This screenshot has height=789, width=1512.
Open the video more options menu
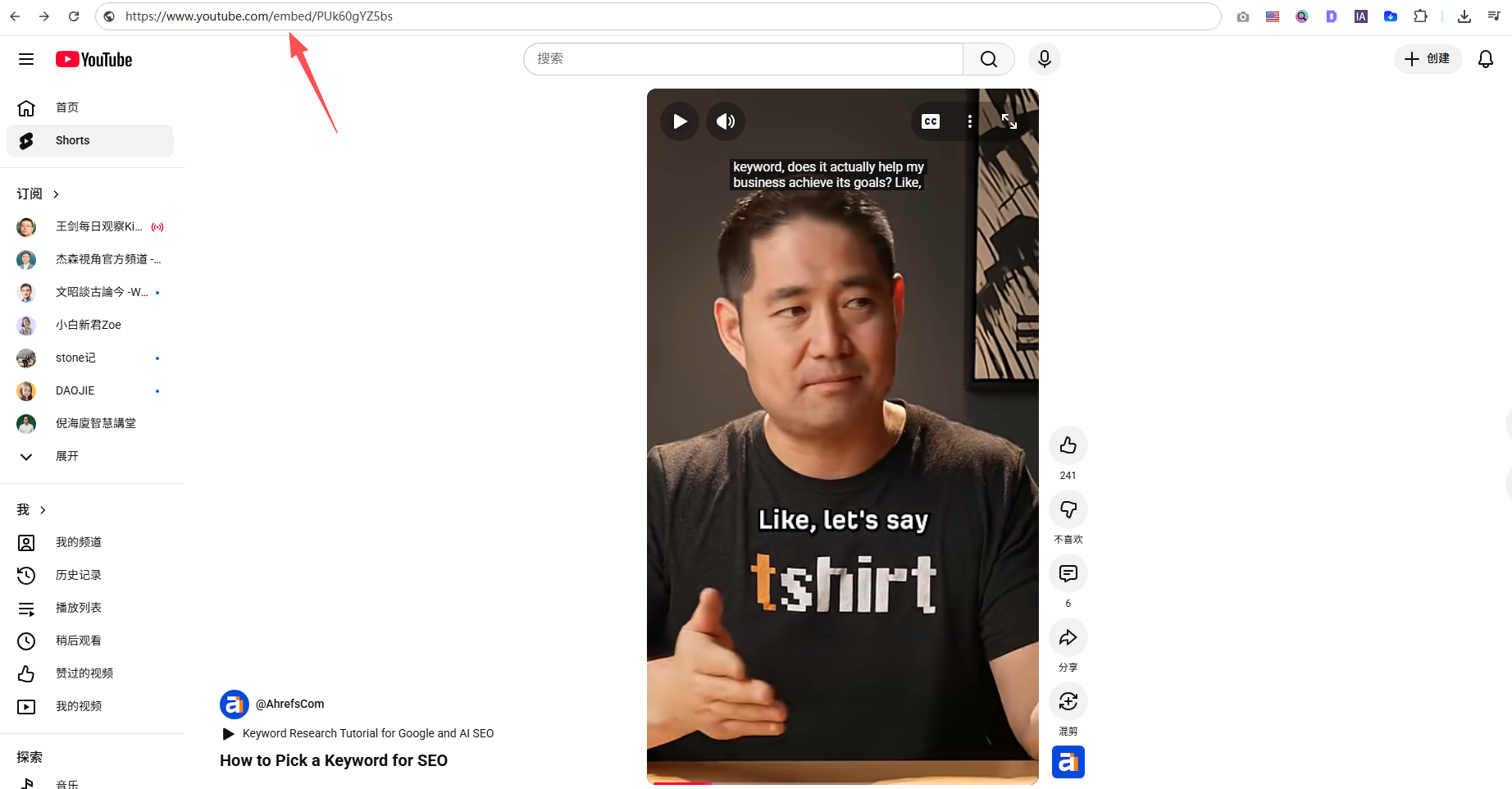click(x=970, y=121)
